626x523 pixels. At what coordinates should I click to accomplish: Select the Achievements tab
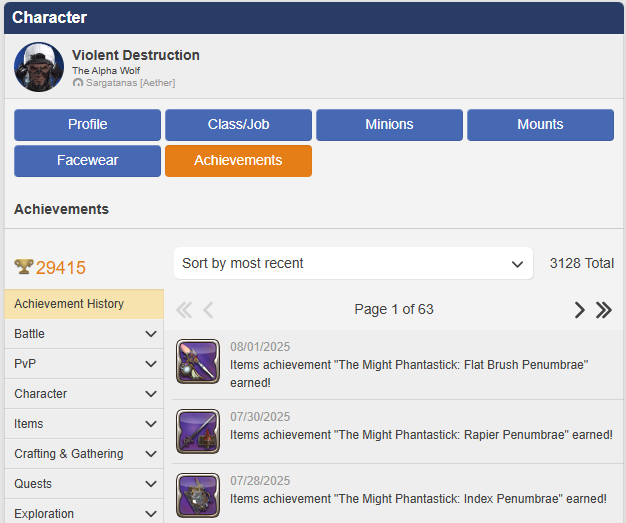(238, 161)
